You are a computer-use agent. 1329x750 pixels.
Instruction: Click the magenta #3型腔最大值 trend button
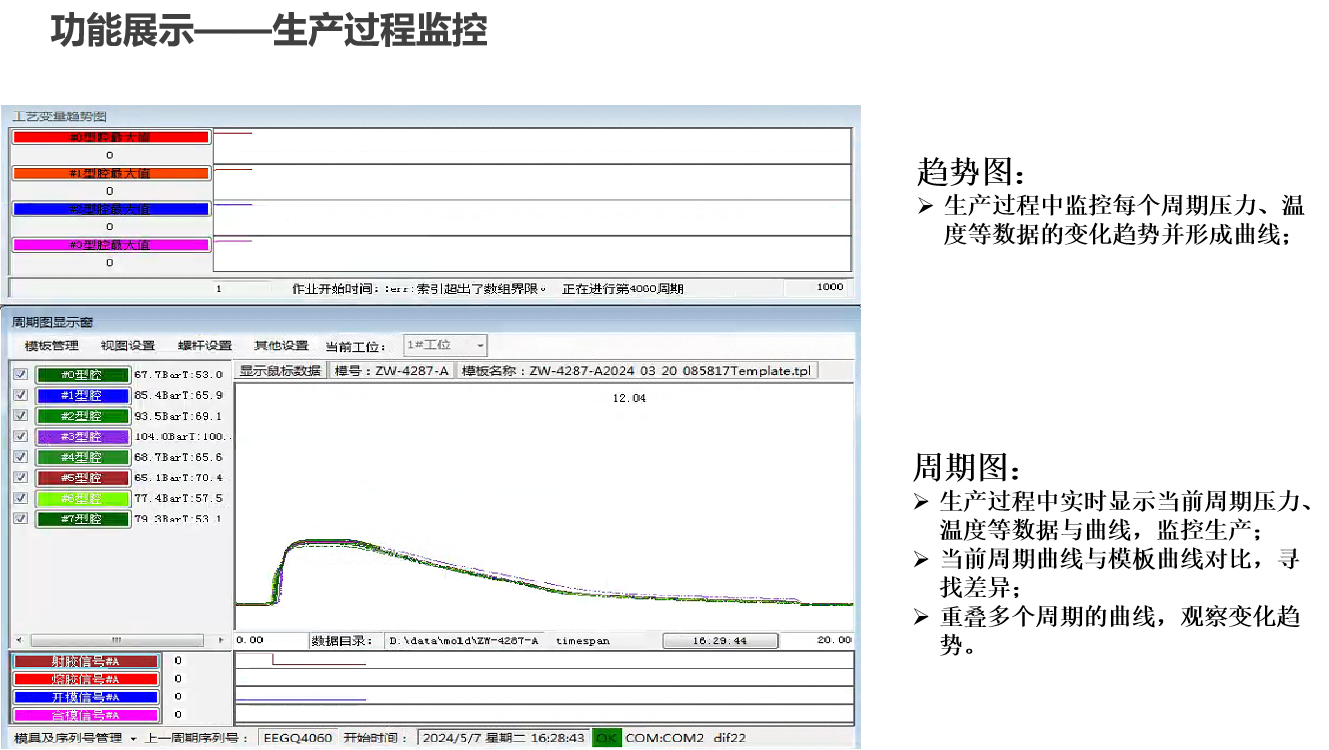(x=111, y=245)
